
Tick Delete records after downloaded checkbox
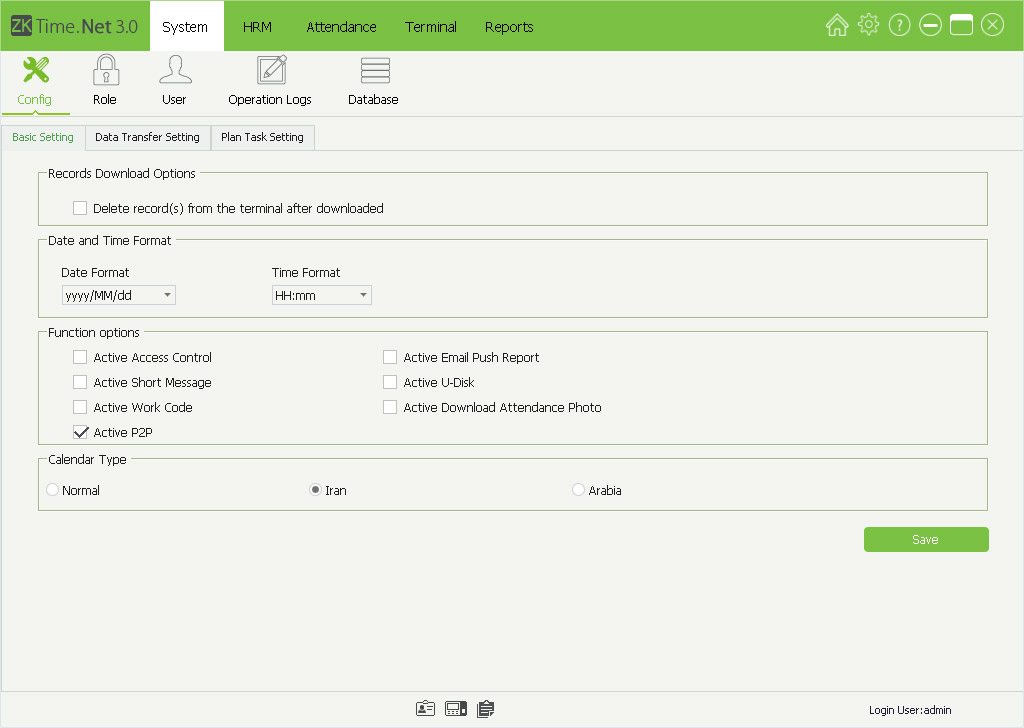80,209
